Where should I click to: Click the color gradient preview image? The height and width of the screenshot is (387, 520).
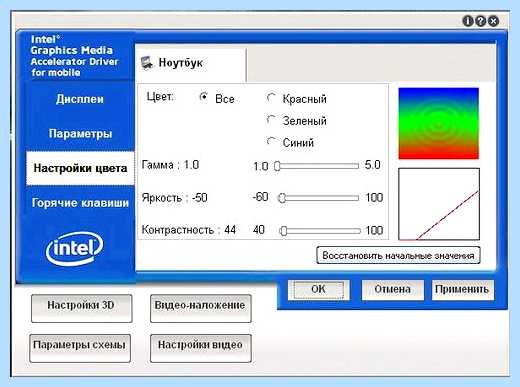439,123
